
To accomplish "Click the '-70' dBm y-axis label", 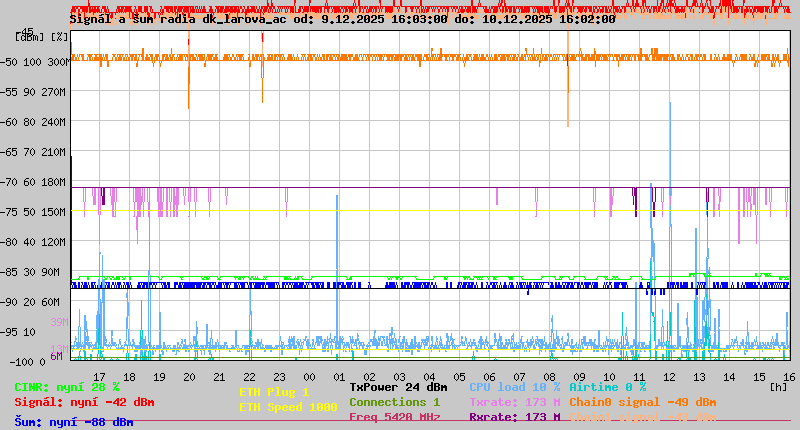I will pos(9,182).
